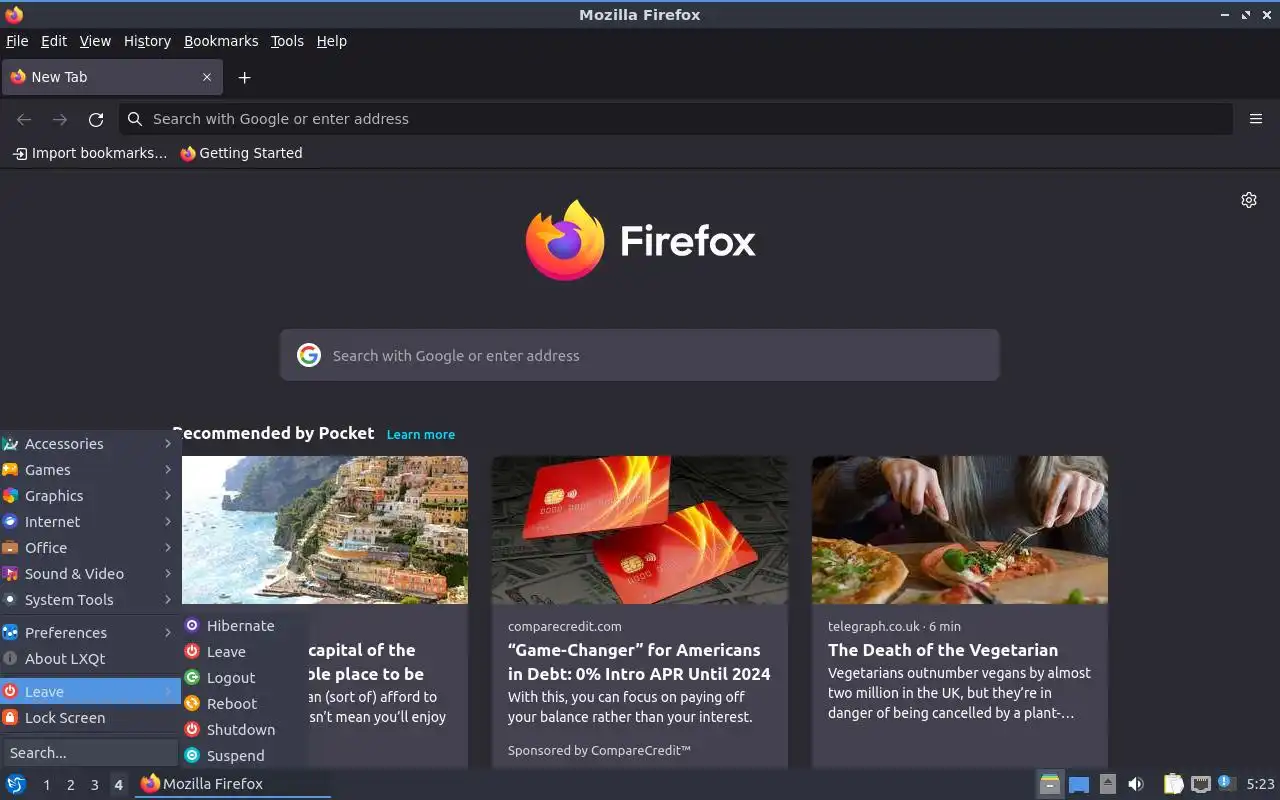
Task: Switch to desktop 3
Action: pos(94,785)
